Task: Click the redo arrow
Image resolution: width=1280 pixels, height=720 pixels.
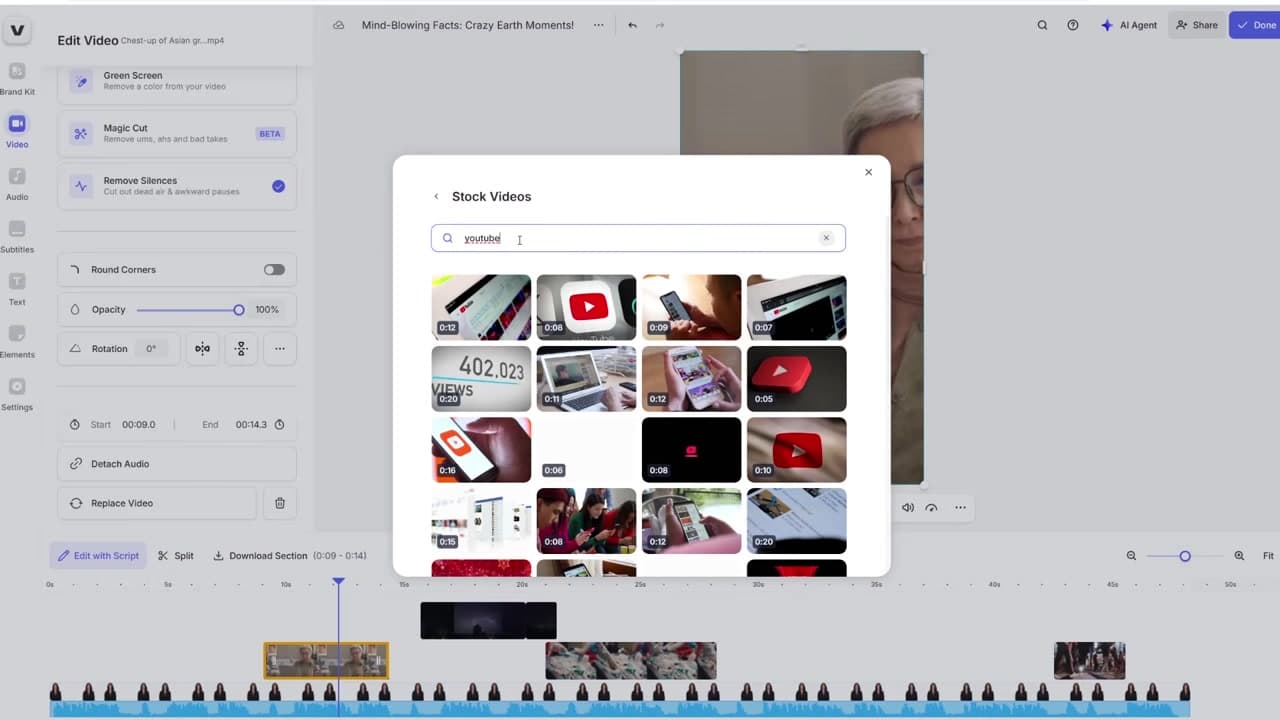Action: 660,25
